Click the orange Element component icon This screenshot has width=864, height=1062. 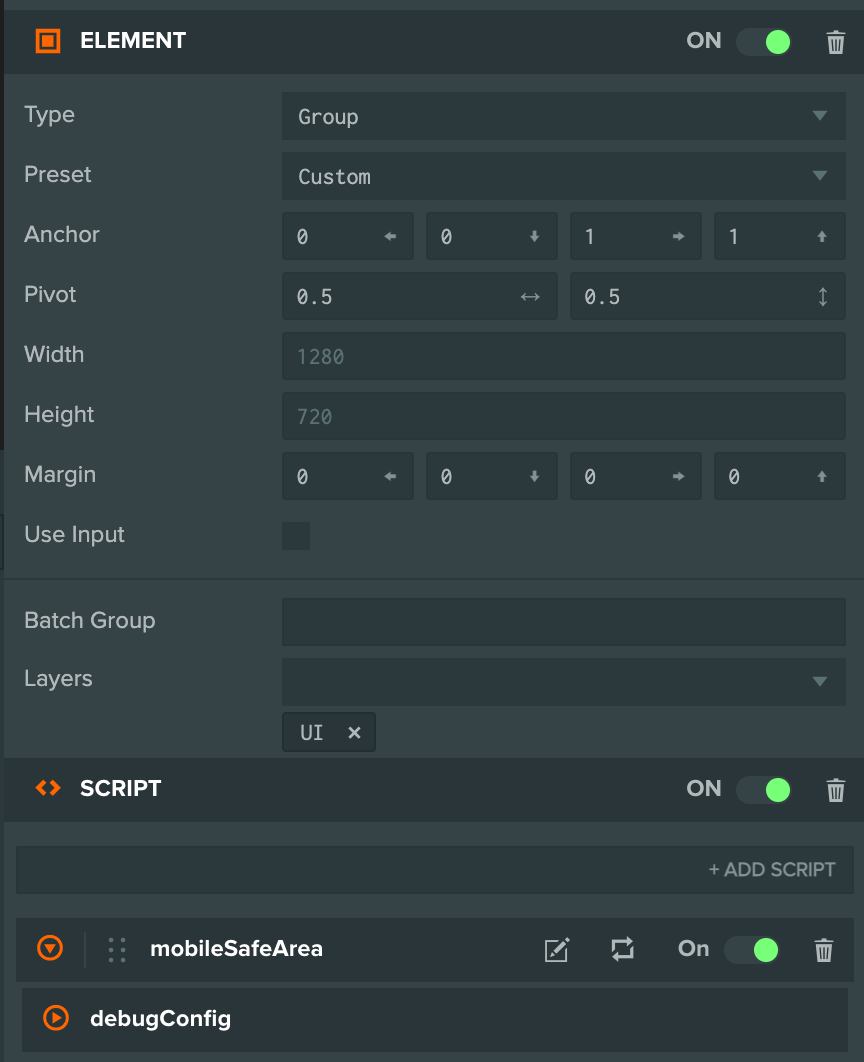click(48, 41)
